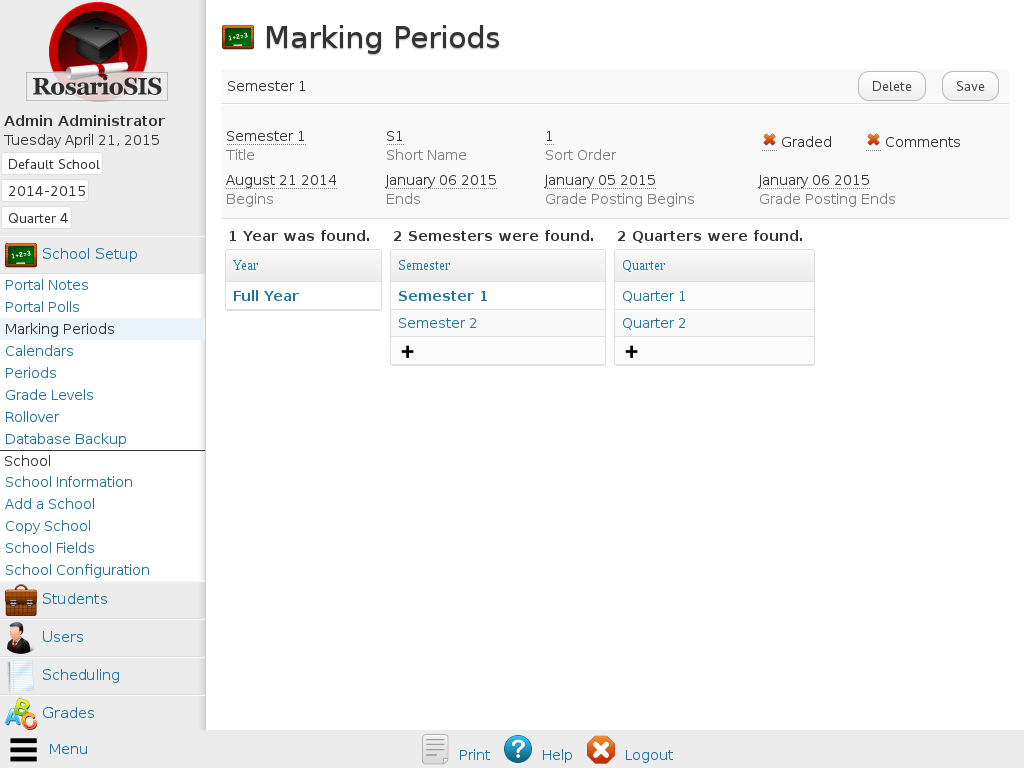The image size is (1024, 768).
Task: Toggle the Graded option
Action: tap(769, 141)
